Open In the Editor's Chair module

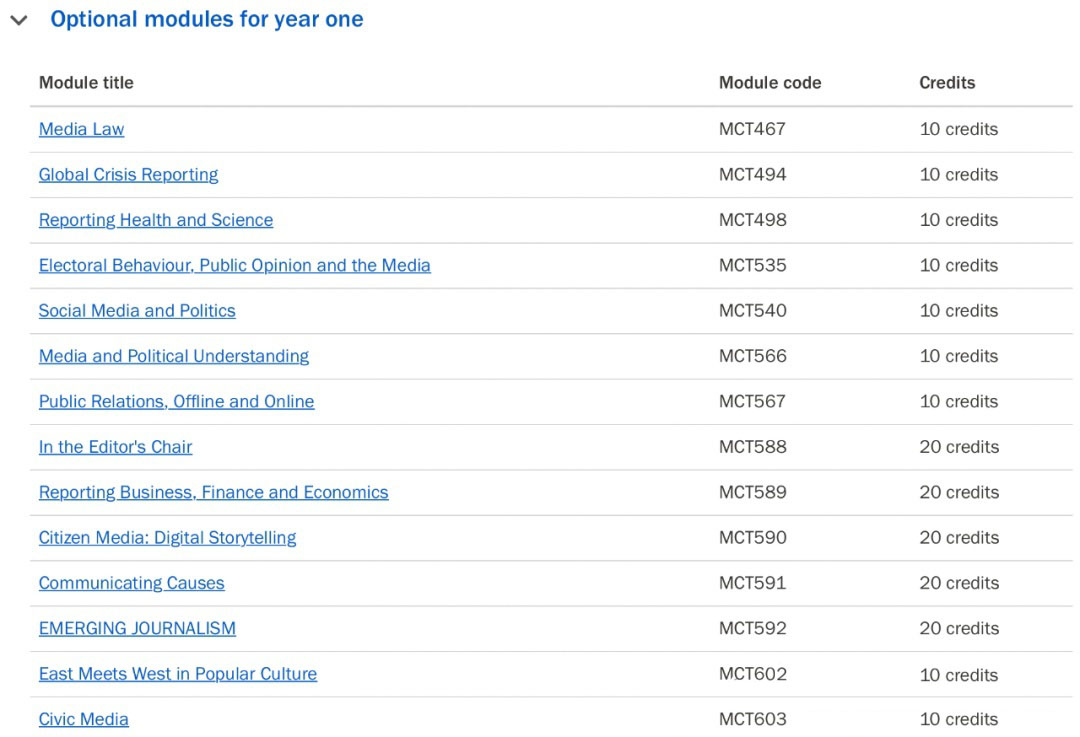115,447
